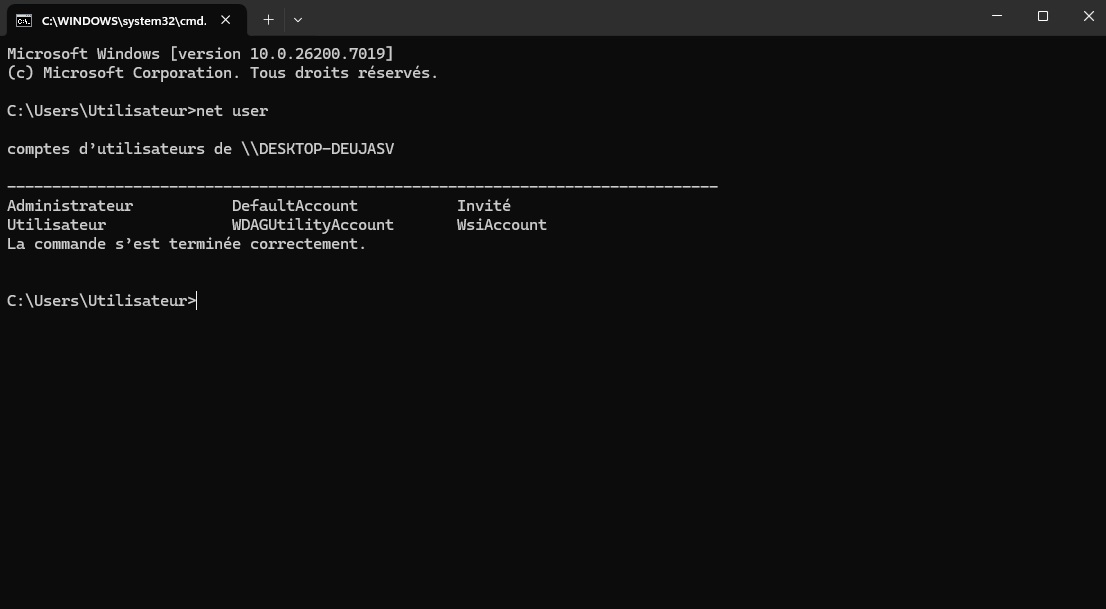
Task: Place cursor at the current command prompt
Action: [x=197, y=301]
